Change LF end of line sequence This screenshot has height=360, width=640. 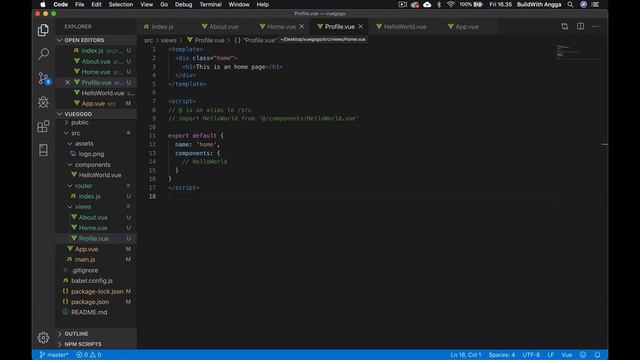coord(551,355)
